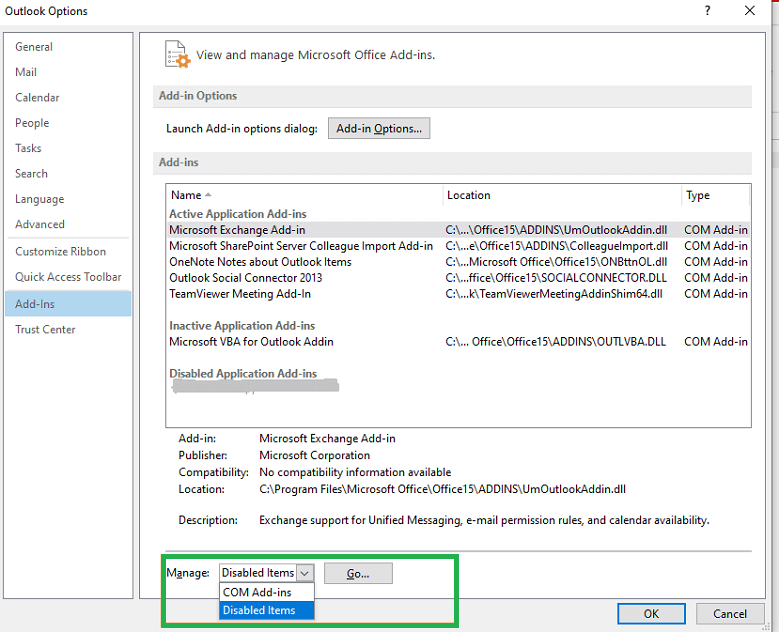Click the Microsoft Corporation publisher text
This screenshot has height=632, width=779.
(x=314, y=455)
